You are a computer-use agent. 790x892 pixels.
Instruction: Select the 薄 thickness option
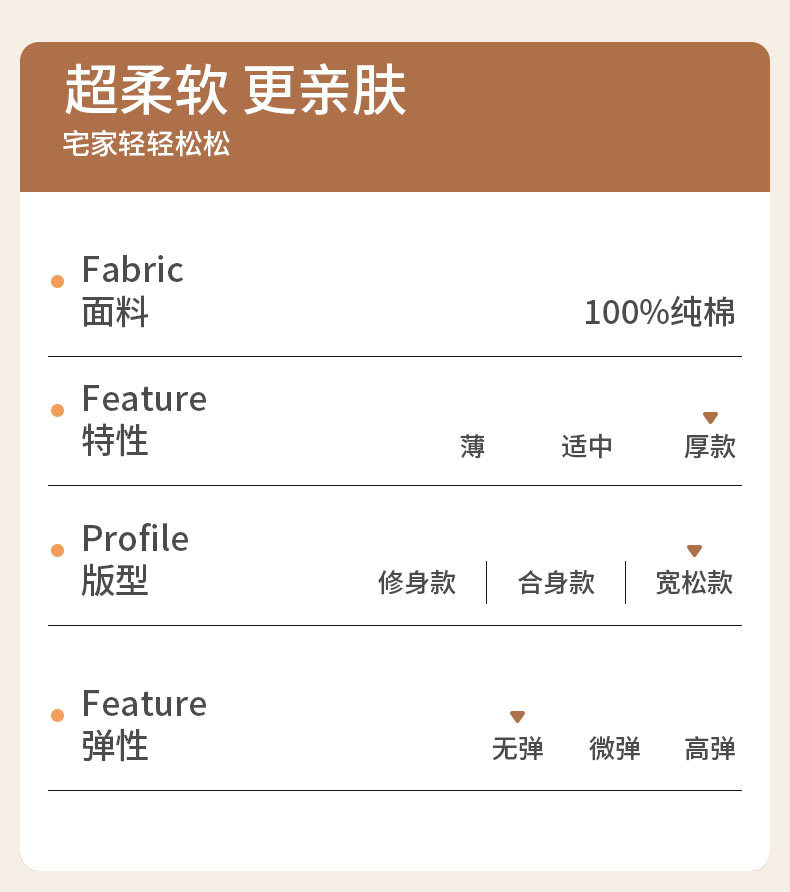[473, 447]
